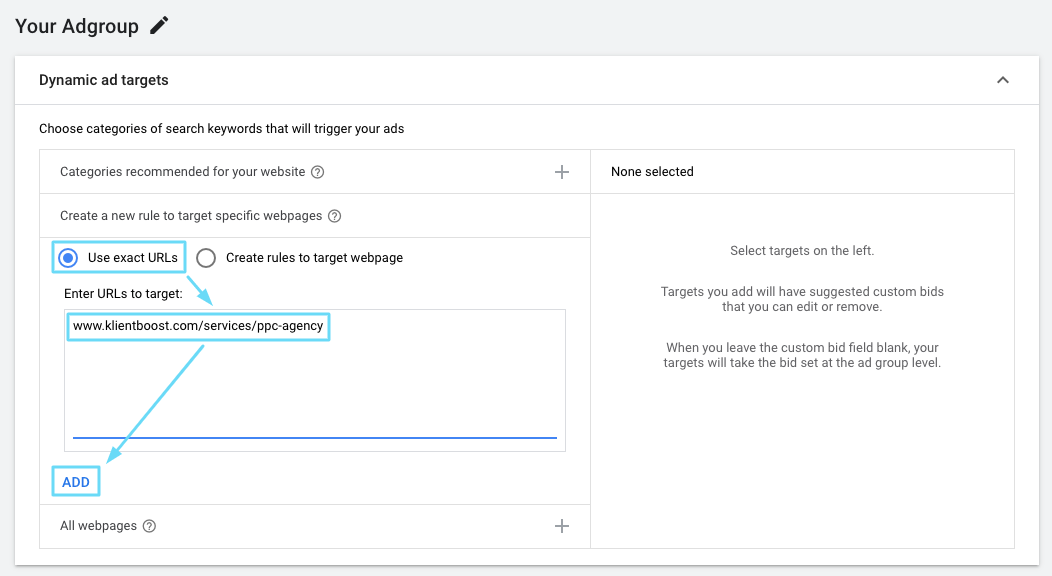Open the help icon beside Create a new rule
This screenshot has width=1052, height=576.
[335, 216]
